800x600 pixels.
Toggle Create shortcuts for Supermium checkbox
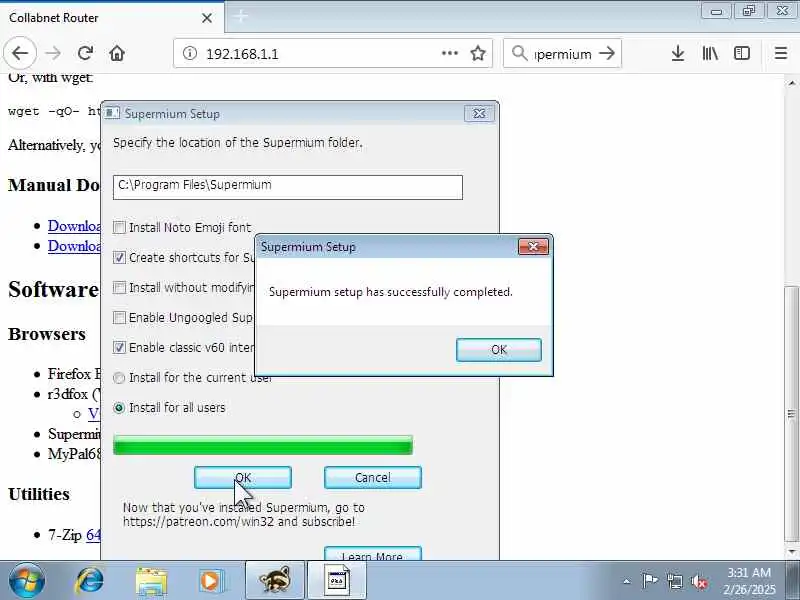coord(119,257)
